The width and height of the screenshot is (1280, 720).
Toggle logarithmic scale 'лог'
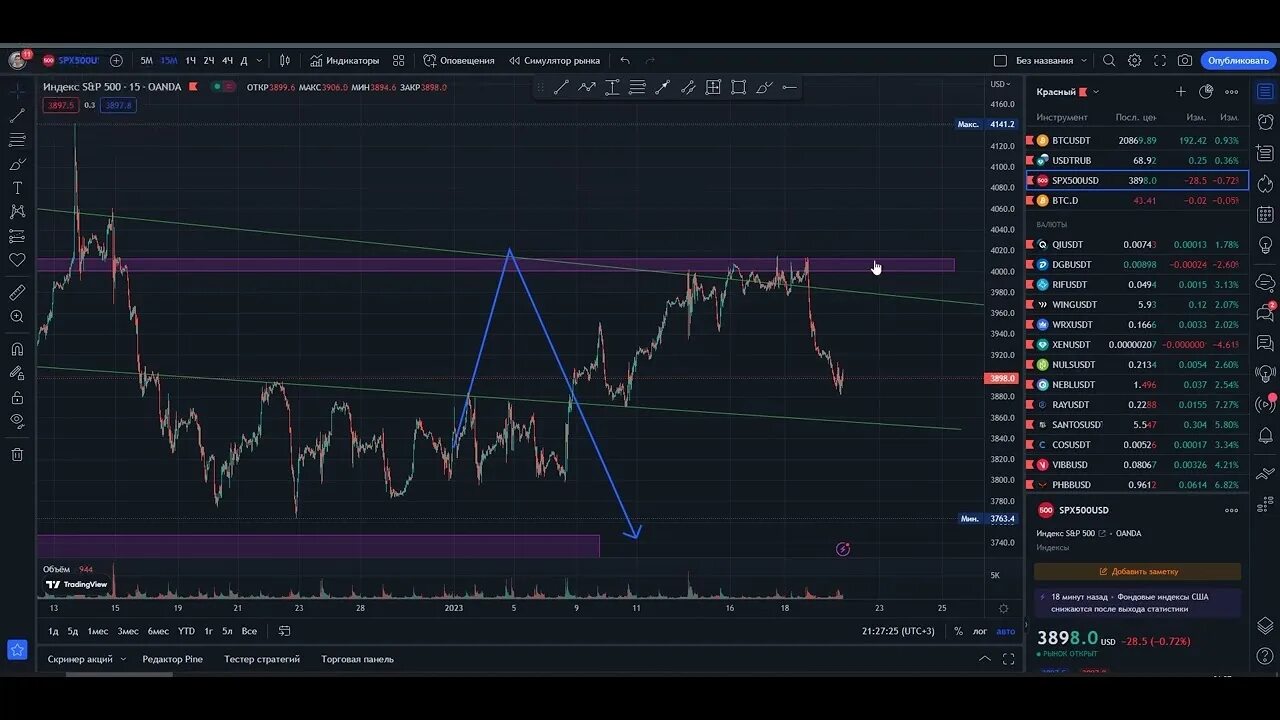coord(980,631)
